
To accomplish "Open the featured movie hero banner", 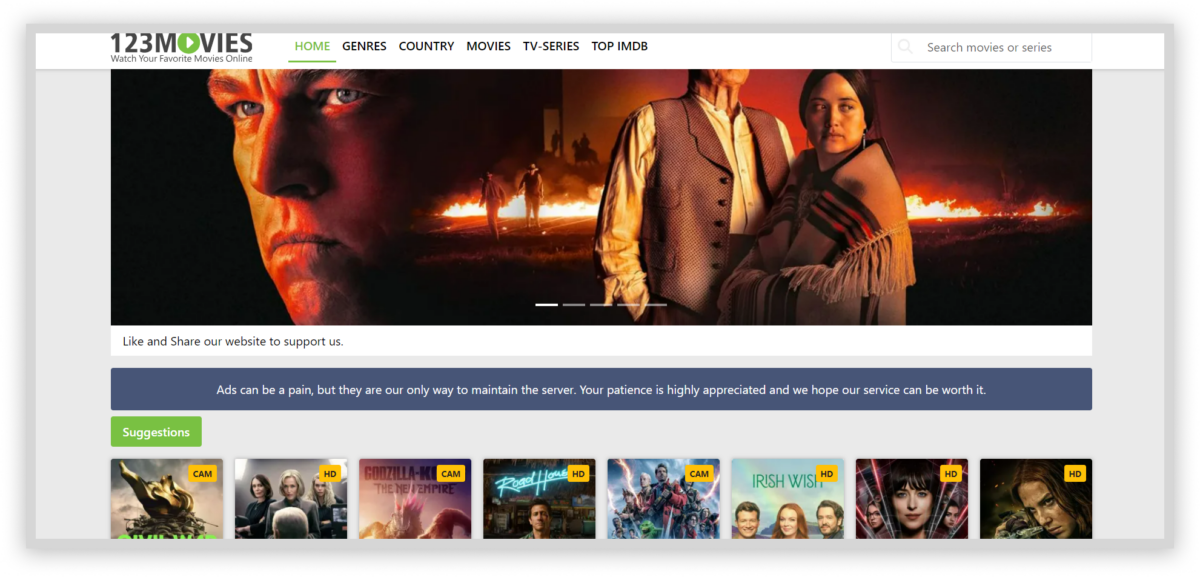I will [601, 197].
